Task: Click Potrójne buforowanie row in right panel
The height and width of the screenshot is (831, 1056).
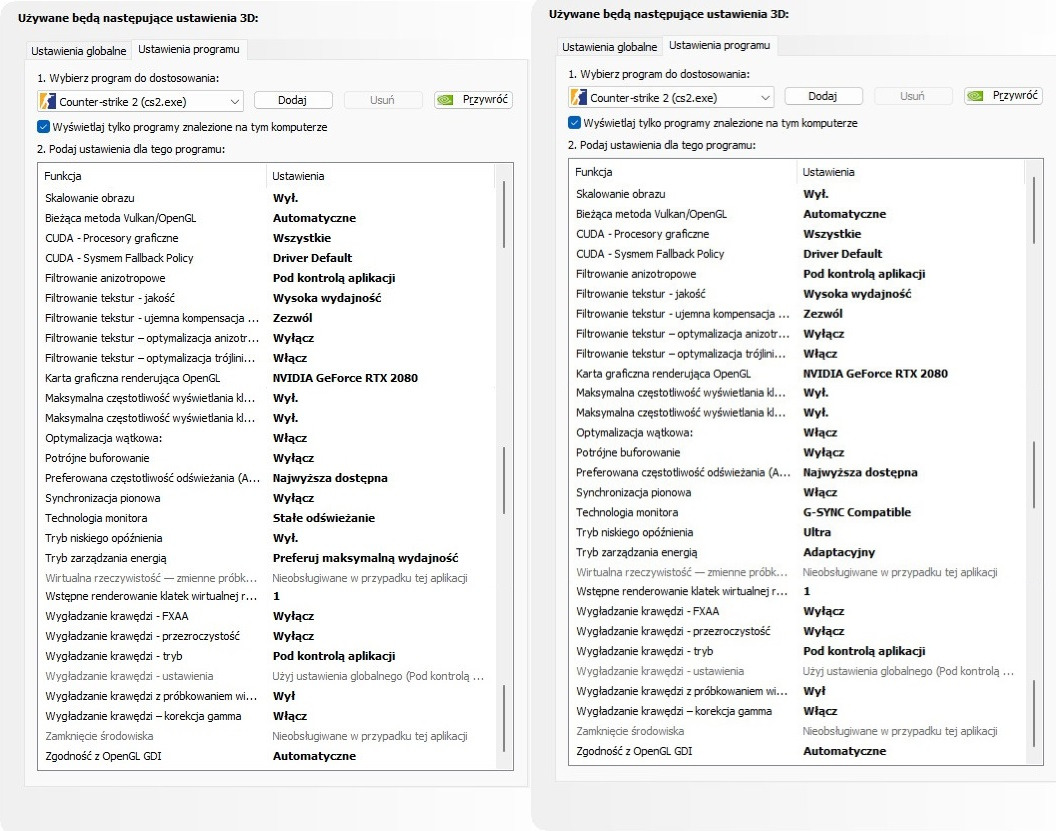Action: click(798, 453)
